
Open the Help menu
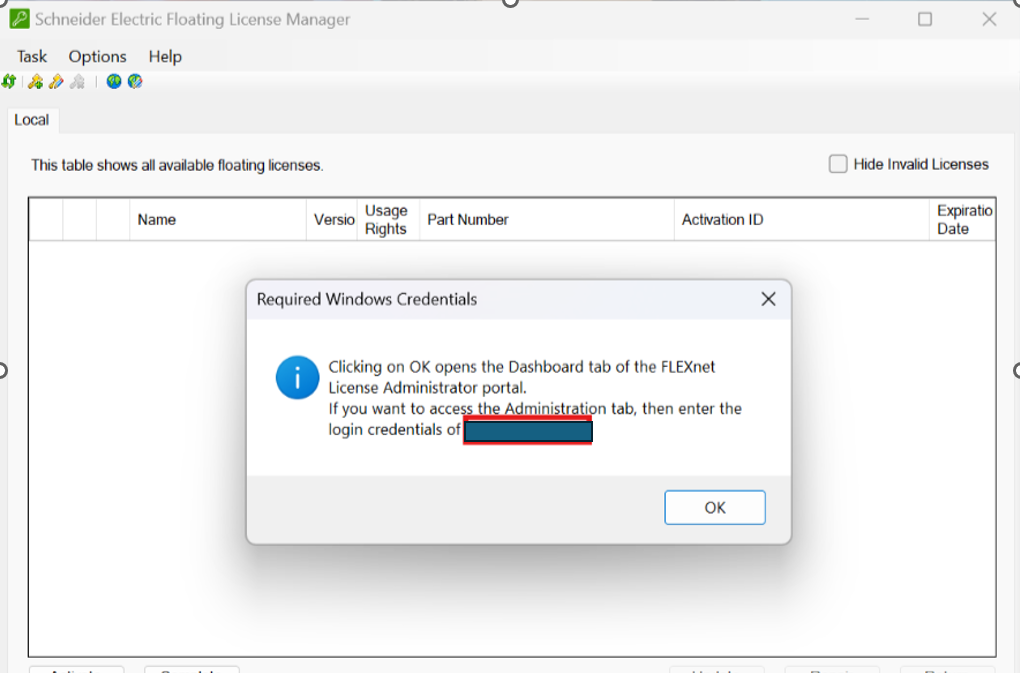tap(165, 57)
